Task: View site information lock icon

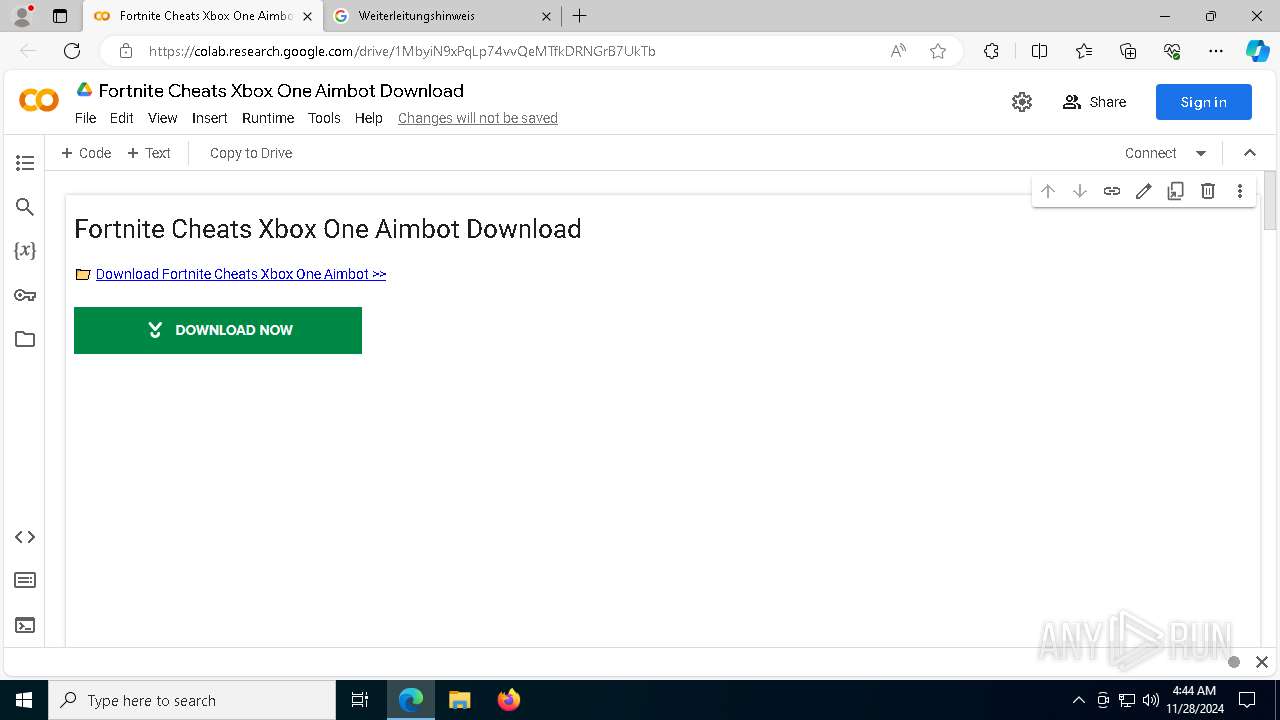Action: click(125, 51)
